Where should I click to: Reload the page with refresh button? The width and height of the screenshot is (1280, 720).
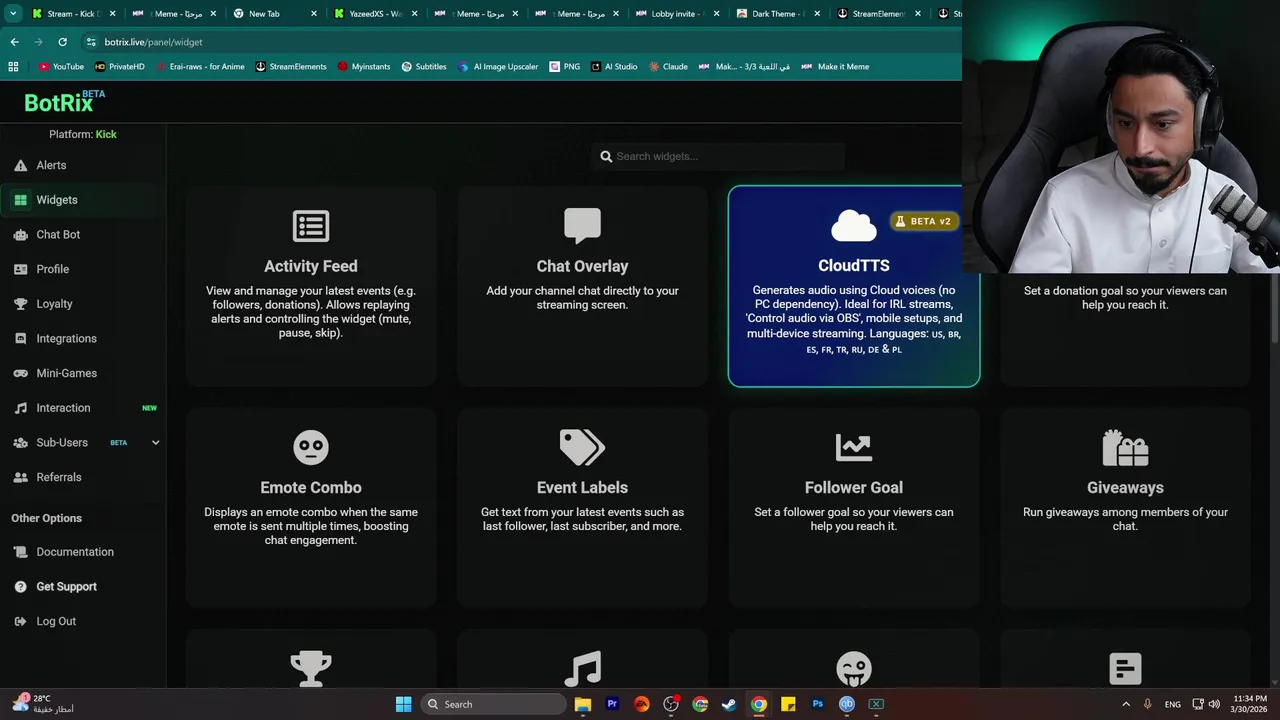tap(62, 42)
